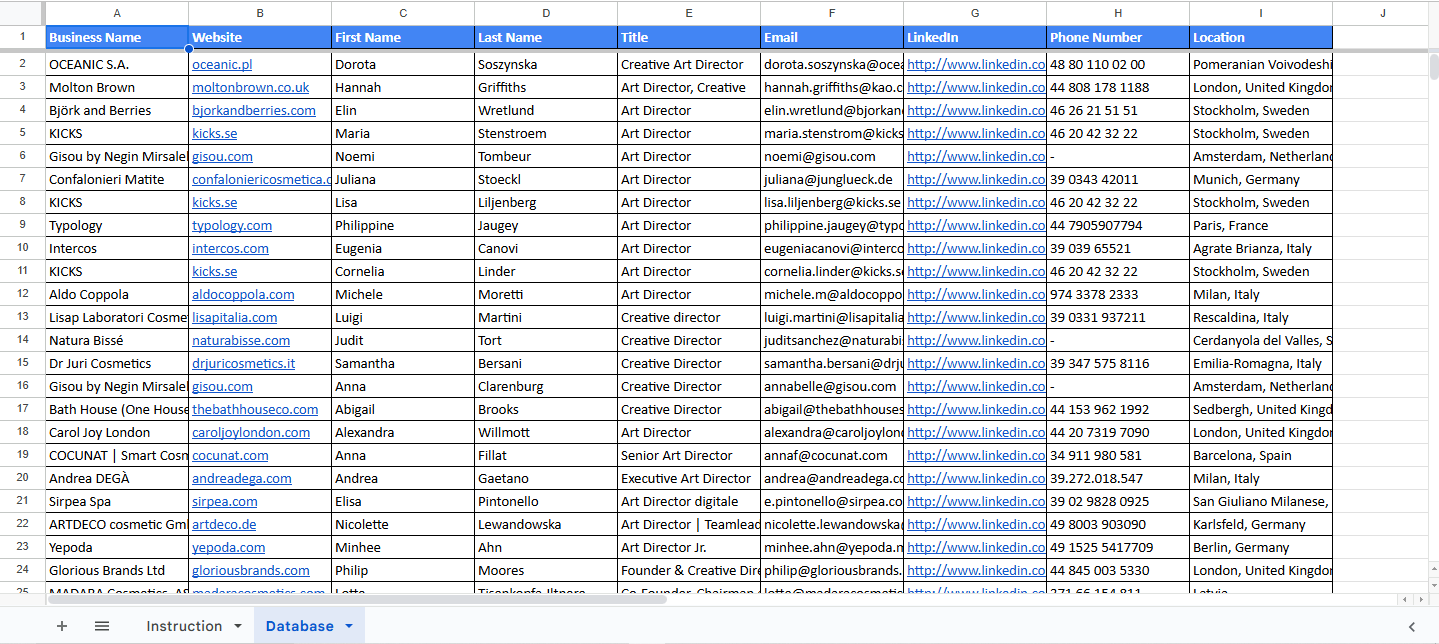
Task: Click the Creative Art Director title cell
Action: point(689,64)
